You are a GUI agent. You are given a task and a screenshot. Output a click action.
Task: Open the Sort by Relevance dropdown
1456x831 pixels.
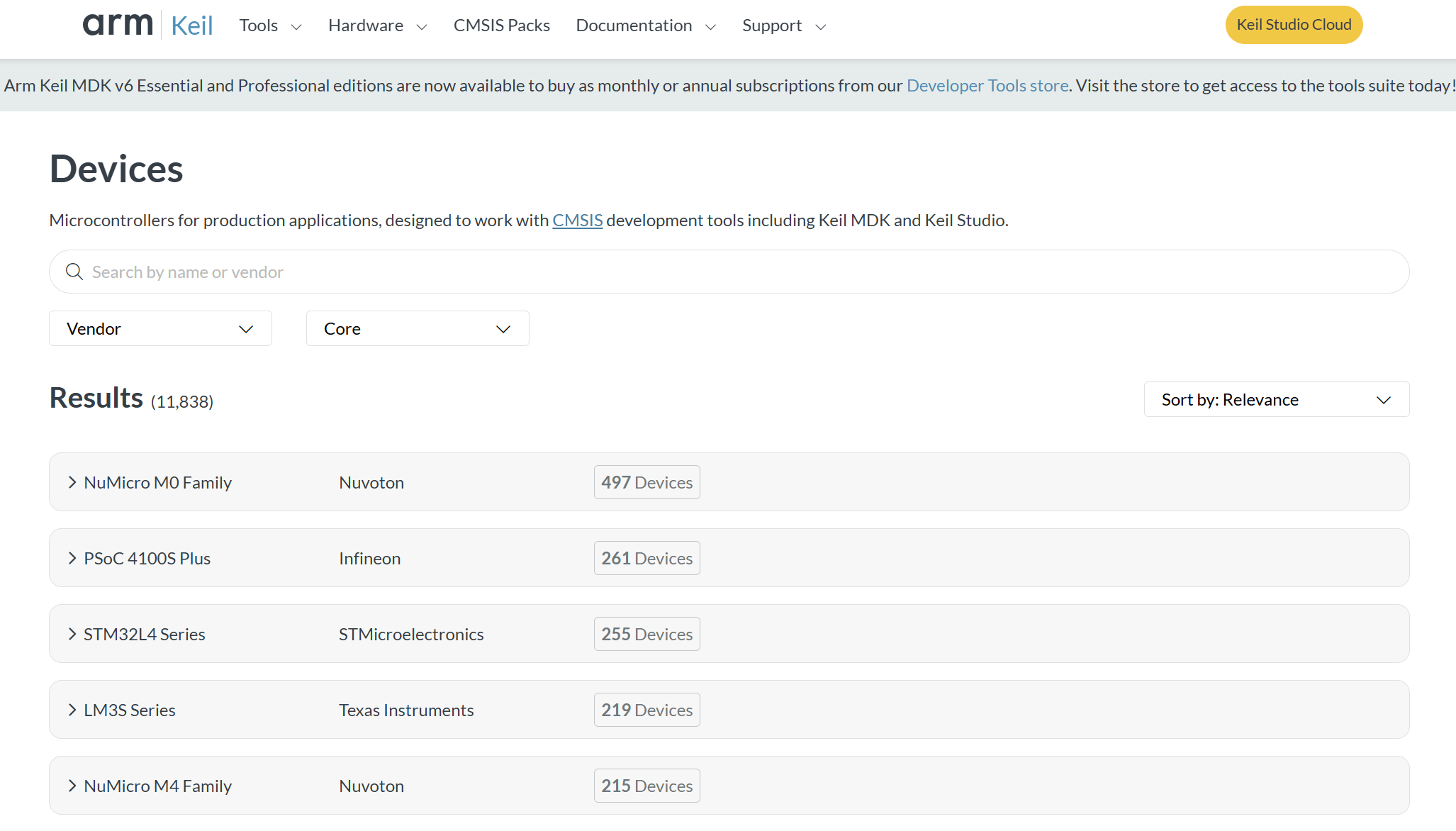1276,400
